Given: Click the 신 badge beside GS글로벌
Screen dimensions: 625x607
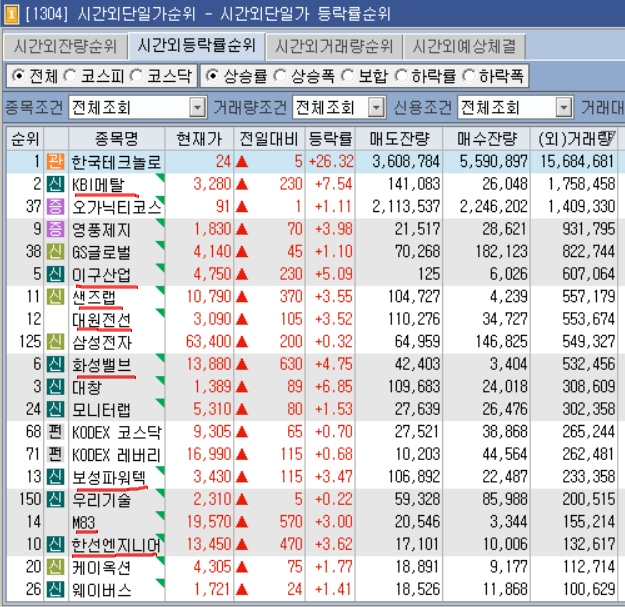Looking at the screenshot, I should point(55,251).
